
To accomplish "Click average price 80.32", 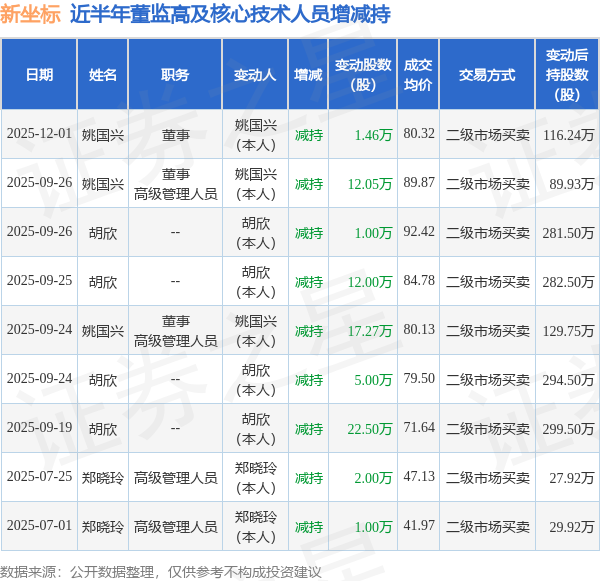I will click(419, 134).
